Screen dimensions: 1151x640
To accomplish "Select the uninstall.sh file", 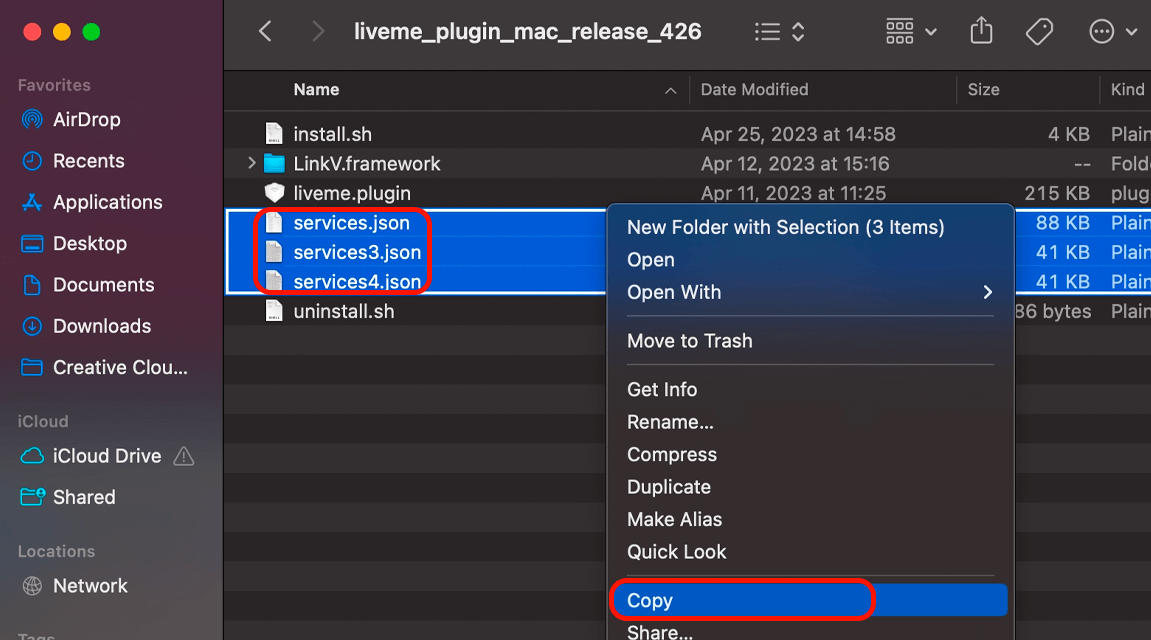I will point(344,311).
